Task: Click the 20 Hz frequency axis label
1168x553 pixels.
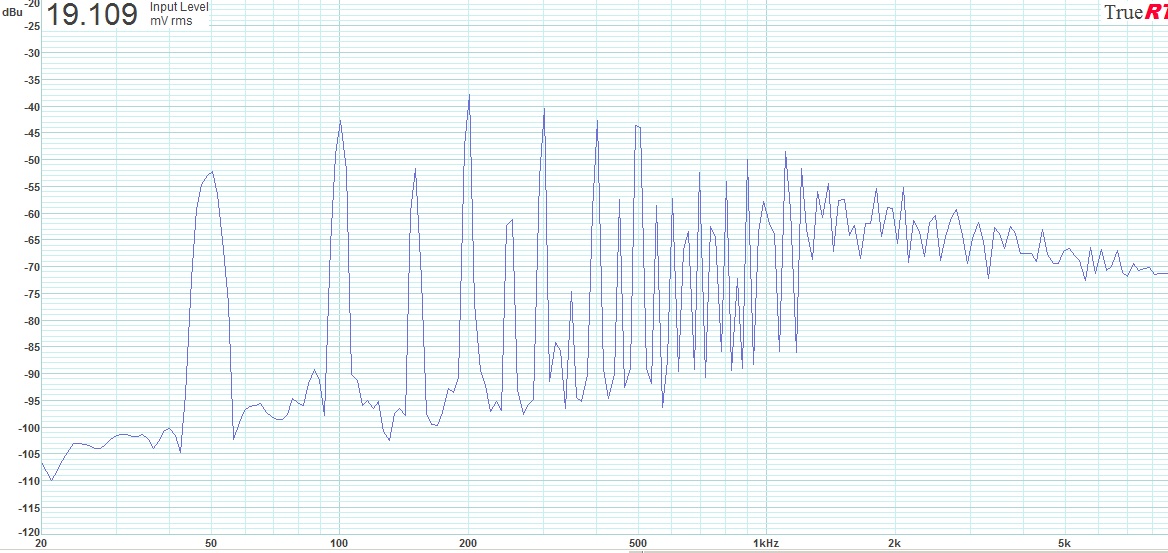Action: coord(41,544)
